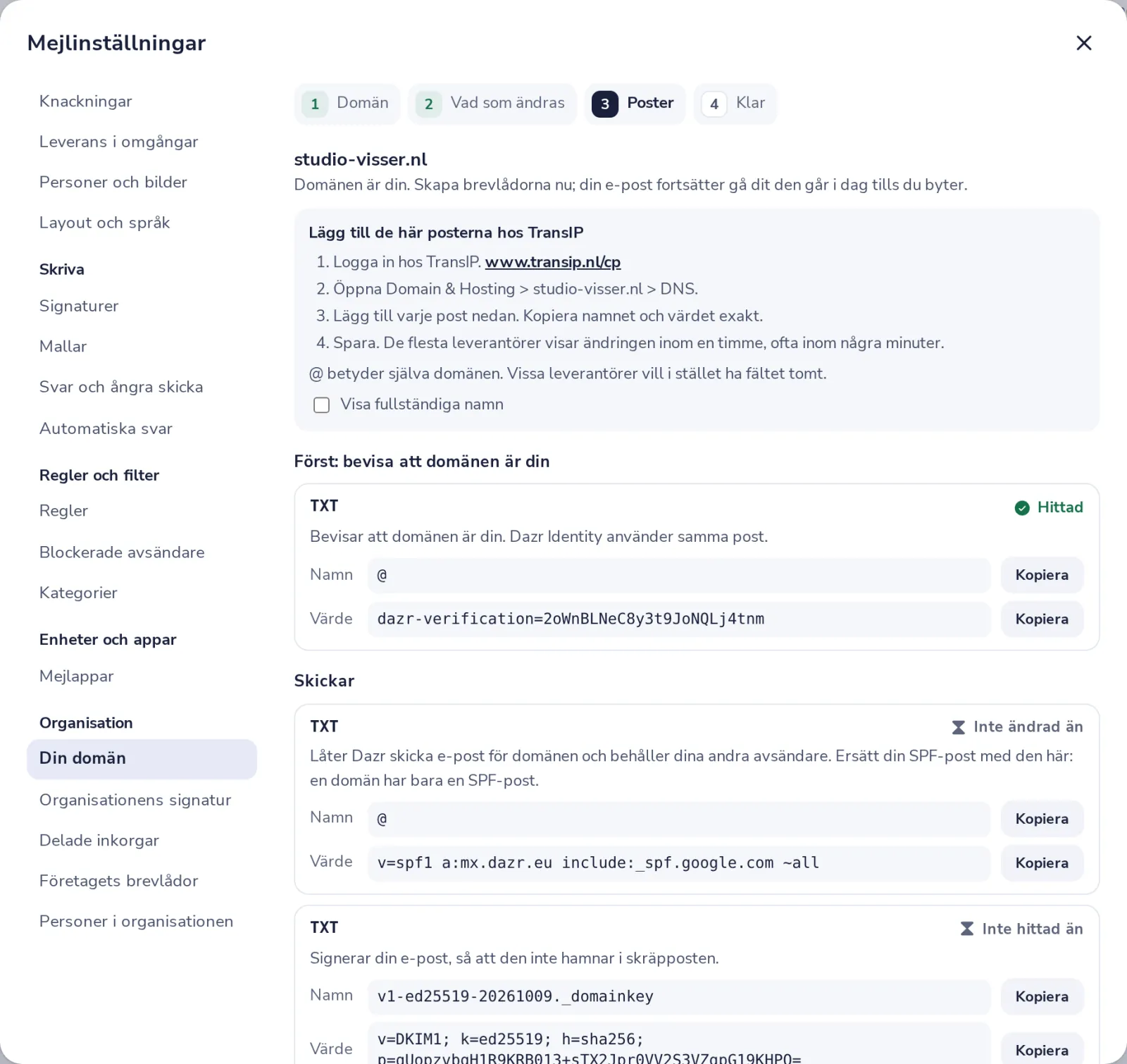
Task: Click the dazr-verification value field
Action: (x=679, y=619)
